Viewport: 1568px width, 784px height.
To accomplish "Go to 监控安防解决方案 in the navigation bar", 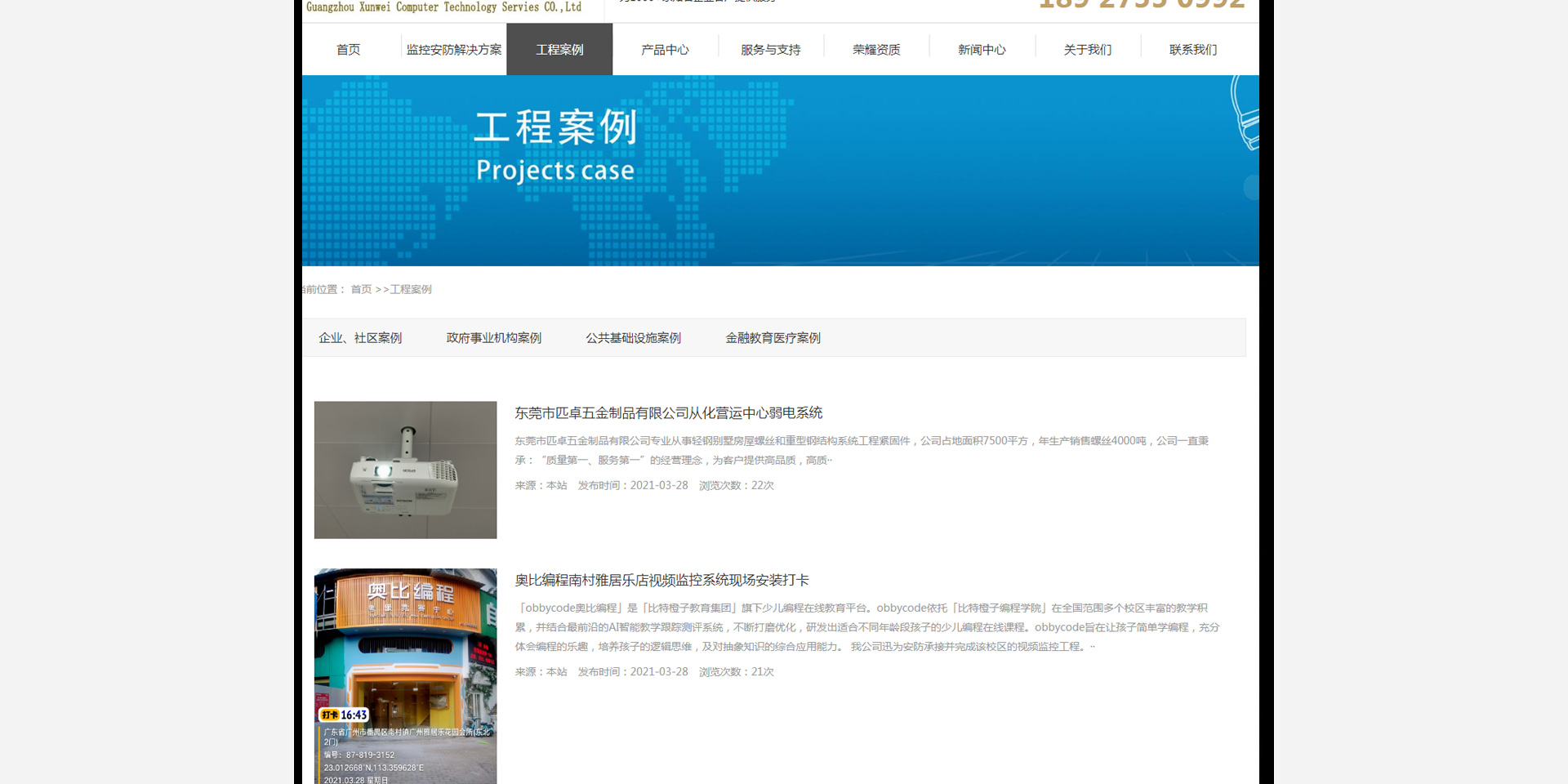I will tap(454, 50).
